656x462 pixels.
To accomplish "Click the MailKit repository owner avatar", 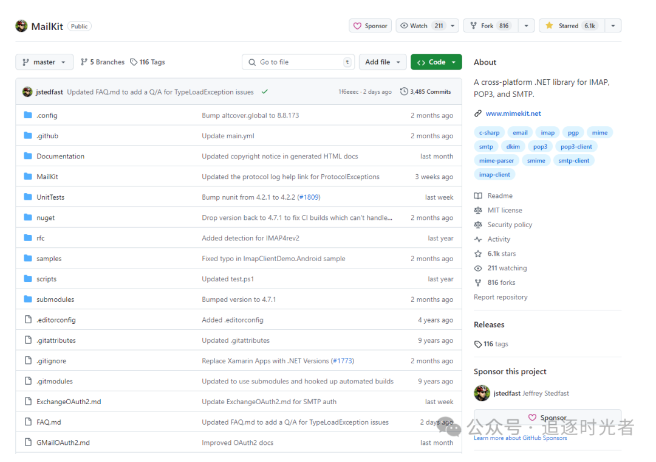I will pyautogui.click(x=21, y=26).
